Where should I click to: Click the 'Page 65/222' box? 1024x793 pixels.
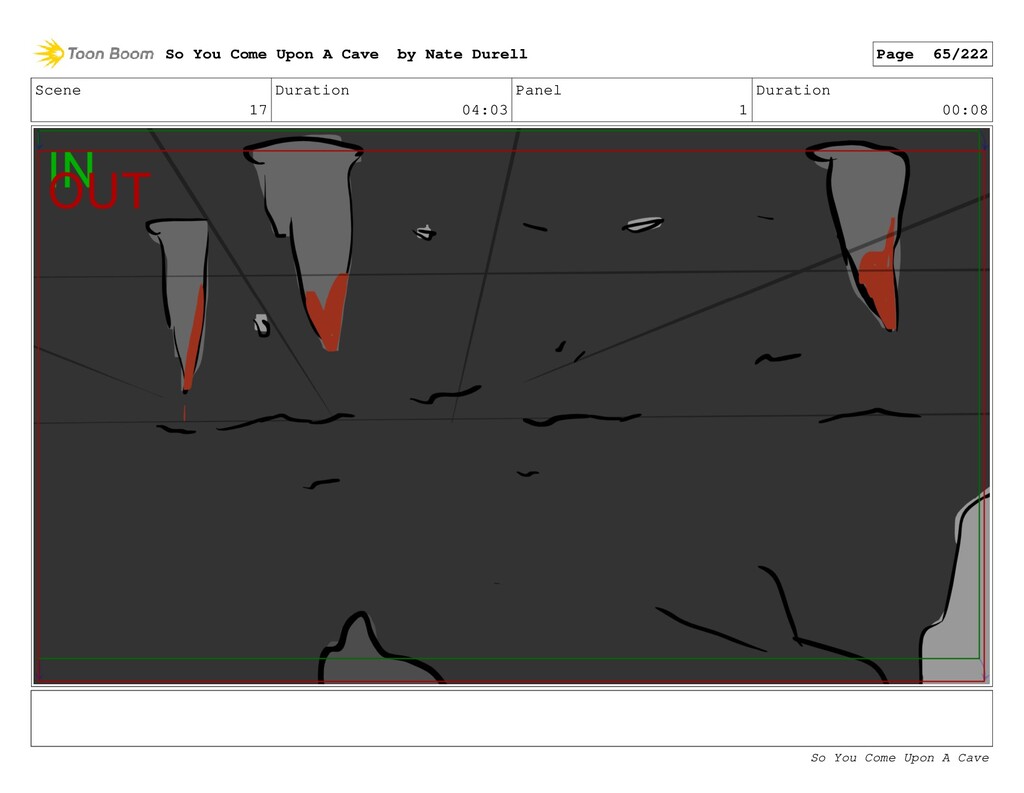(932, 54)
